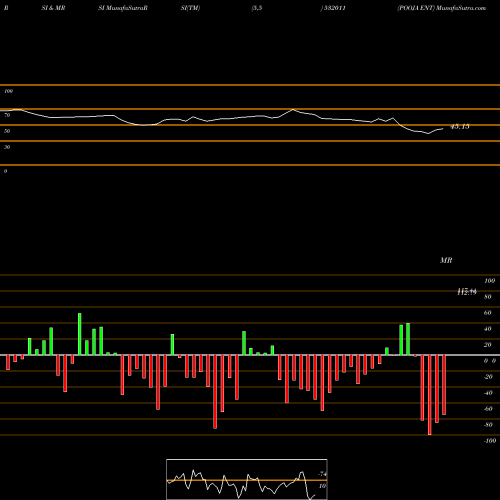Click the '(5,5' parameter text
Image resolution: width=500 pixels, height=500 pixels.
(257, 8)
